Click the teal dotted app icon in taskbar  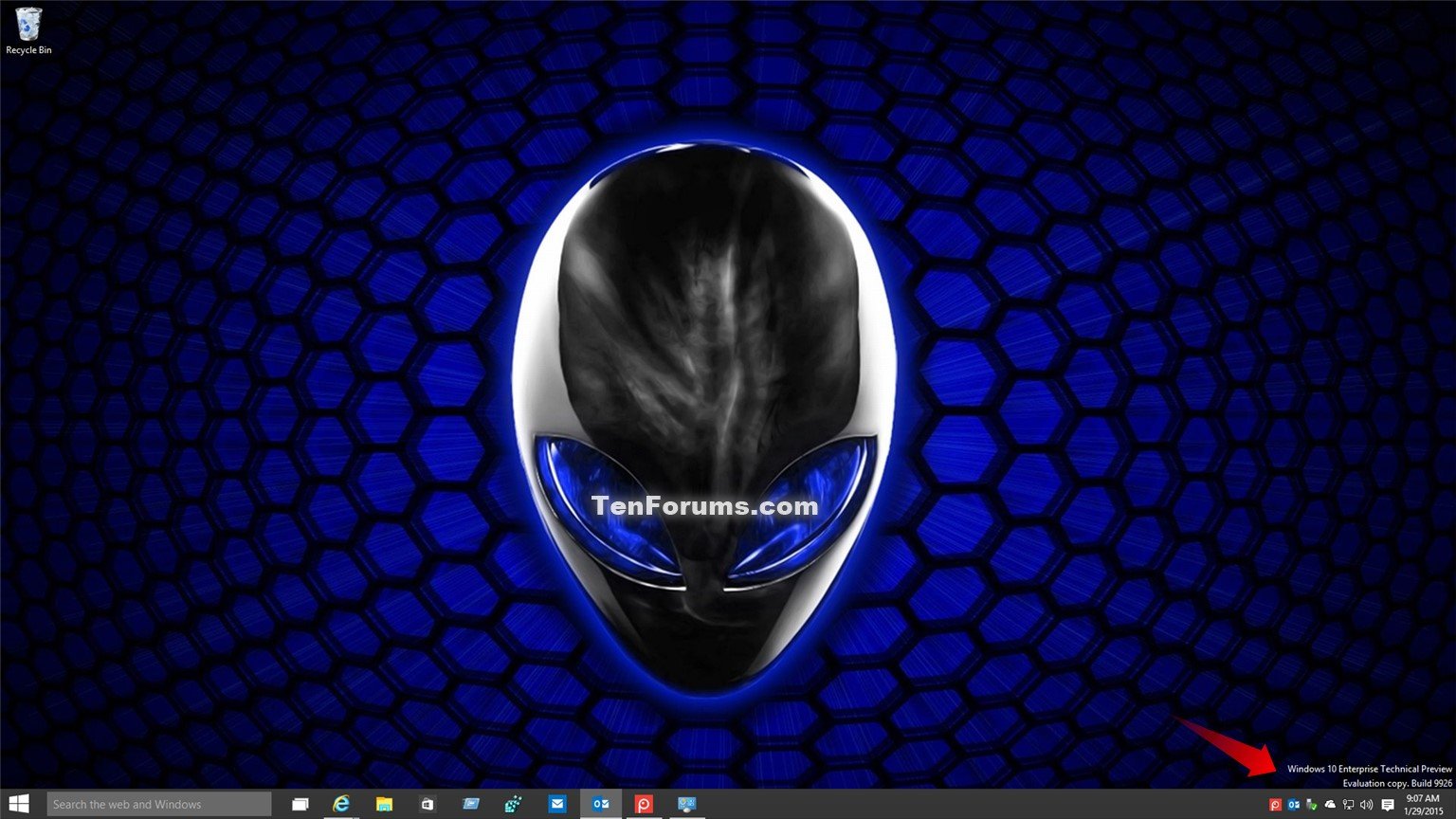[x=514, y=804]
